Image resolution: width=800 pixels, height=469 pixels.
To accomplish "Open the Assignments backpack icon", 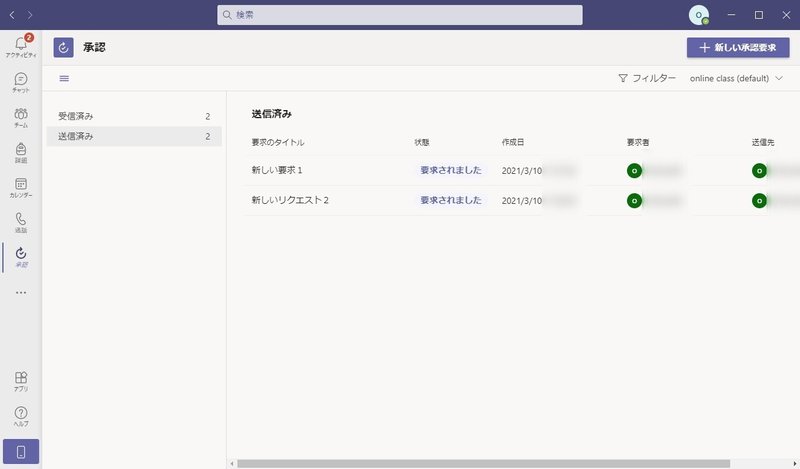I will 21,153.
